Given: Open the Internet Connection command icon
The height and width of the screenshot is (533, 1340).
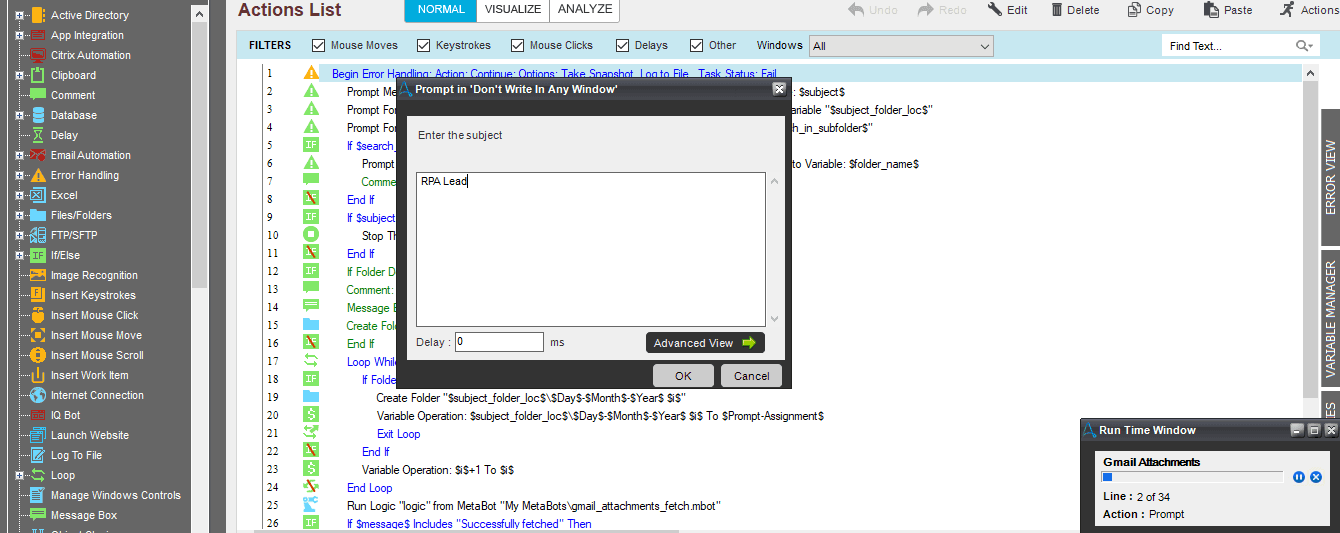Looking at the screenshot, I should point(37,395).
